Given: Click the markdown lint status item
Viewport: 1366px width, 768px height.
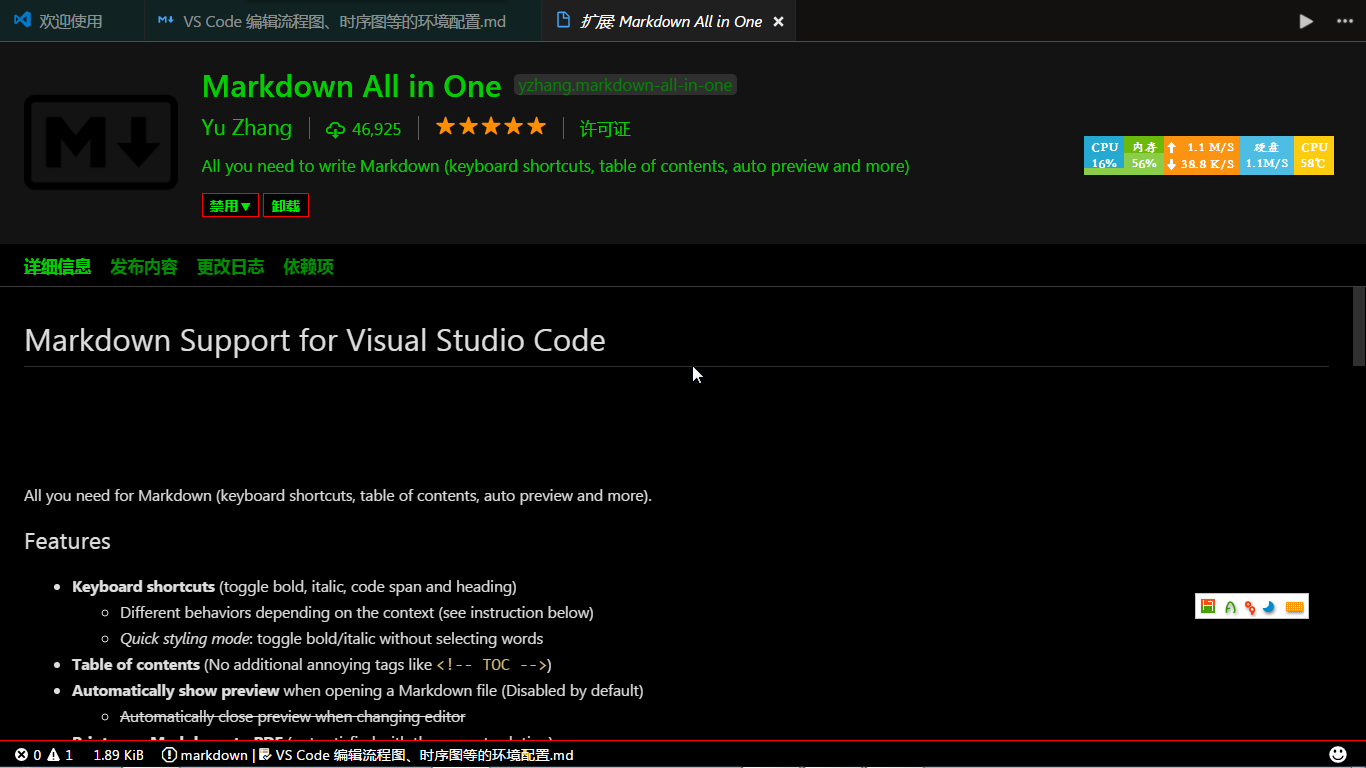Looking at the screenshot, I should coord(205,755).
